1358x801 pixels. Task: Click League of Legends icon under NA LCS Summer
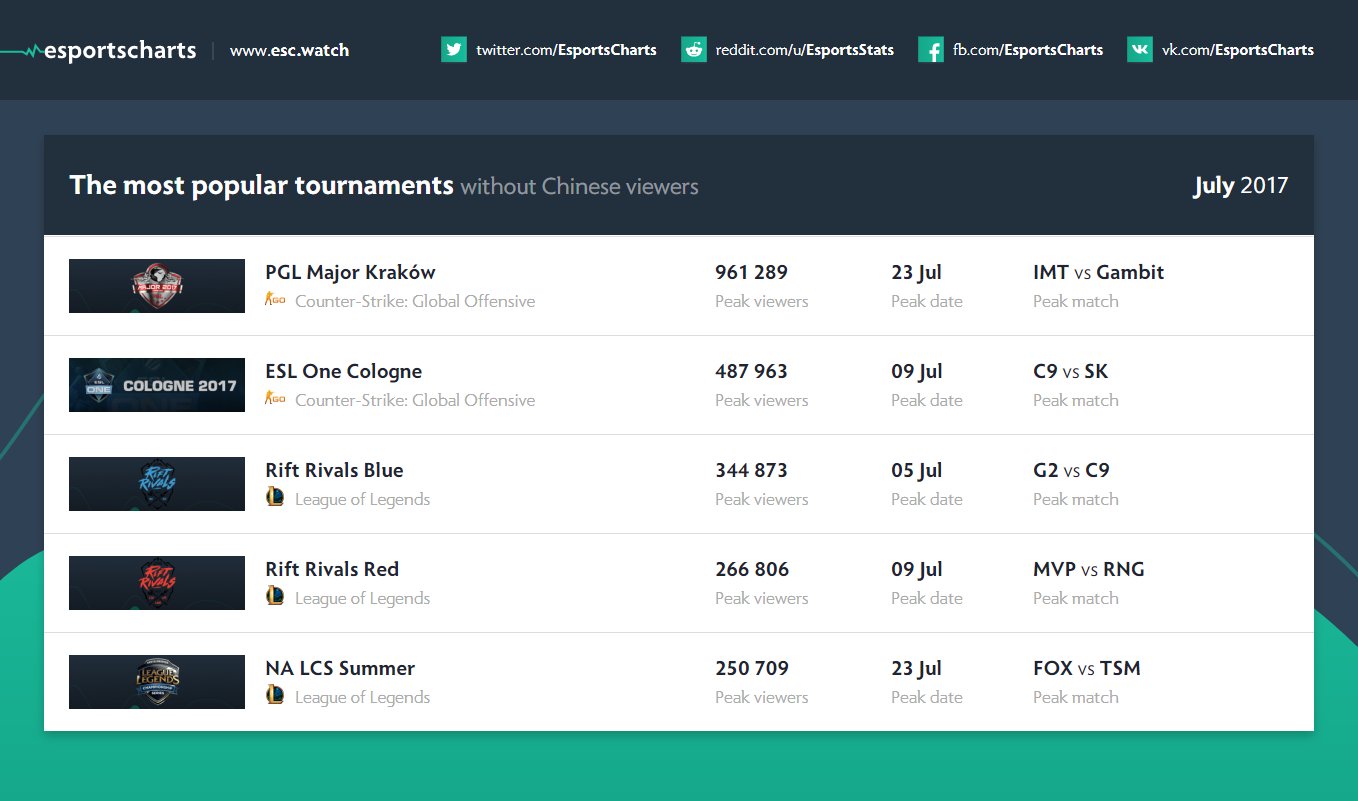point(275,695)
